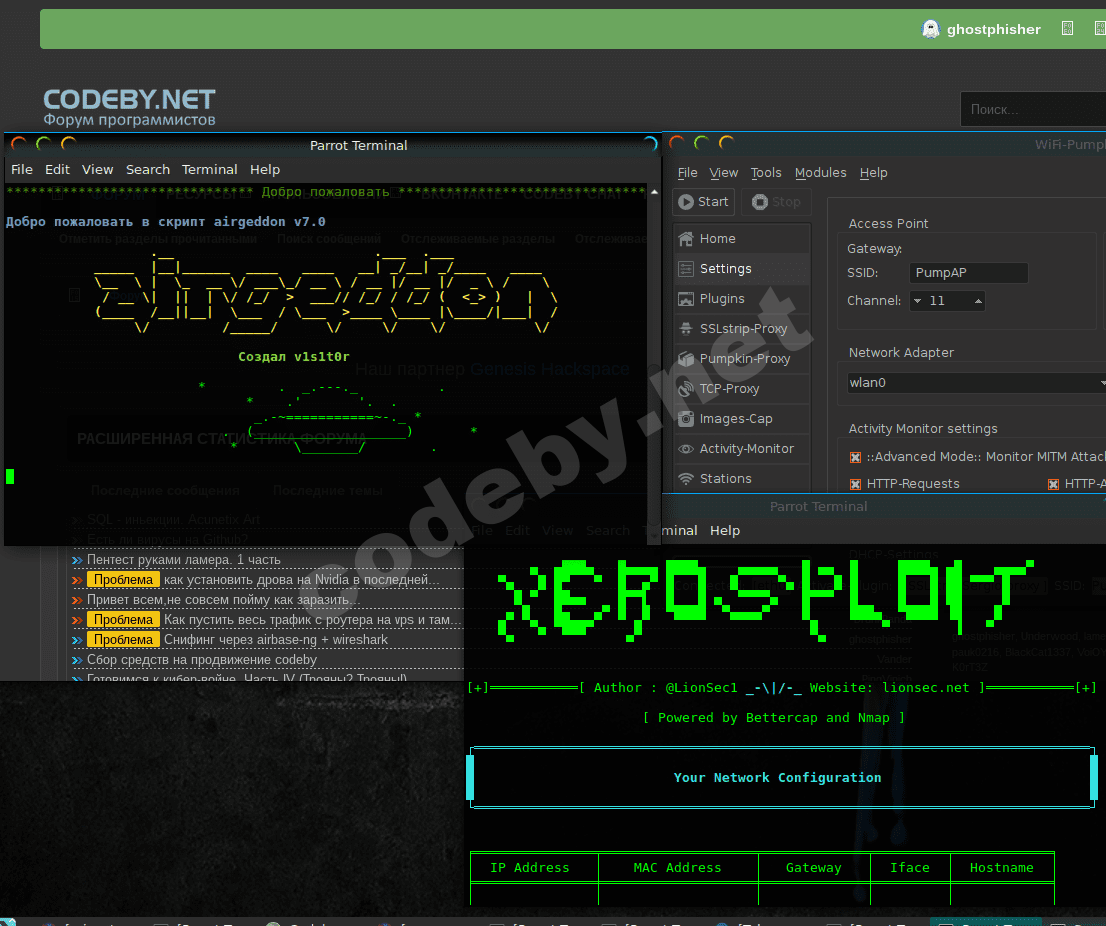The image size is (1106, 926).
Task: Open topic Снифинг через airbase-ng + wireshark
Action: [276, 640]
